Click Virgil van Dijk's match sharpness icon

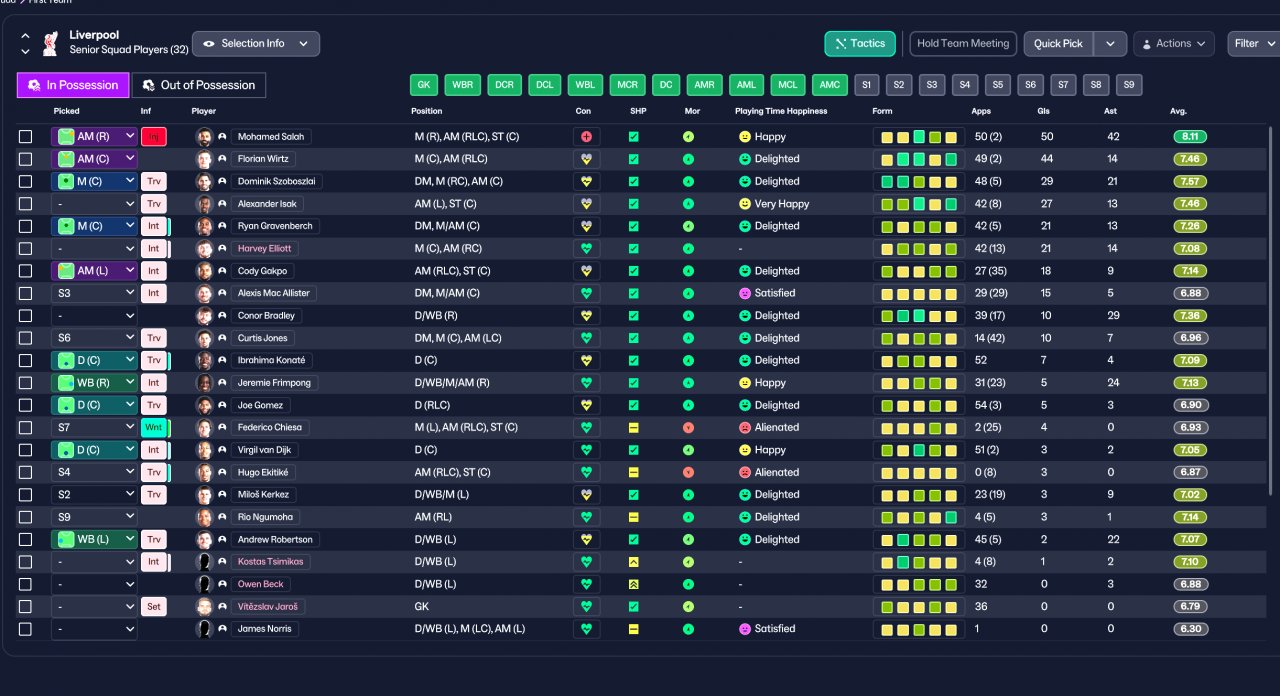[633, 450]
